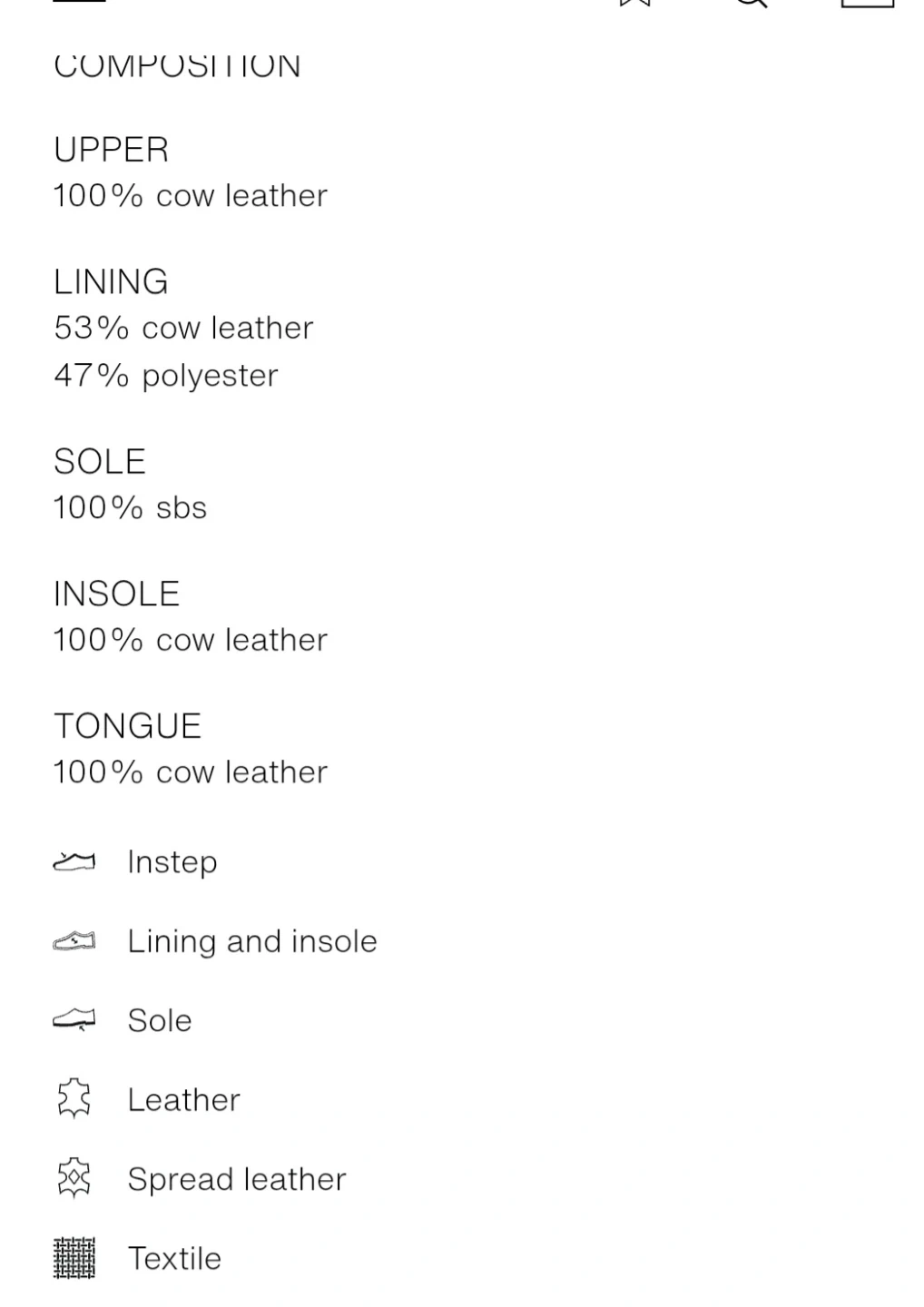Click the Leather hide symbol icon
The image size is (924, 1307).
[x=74, y=1099]
